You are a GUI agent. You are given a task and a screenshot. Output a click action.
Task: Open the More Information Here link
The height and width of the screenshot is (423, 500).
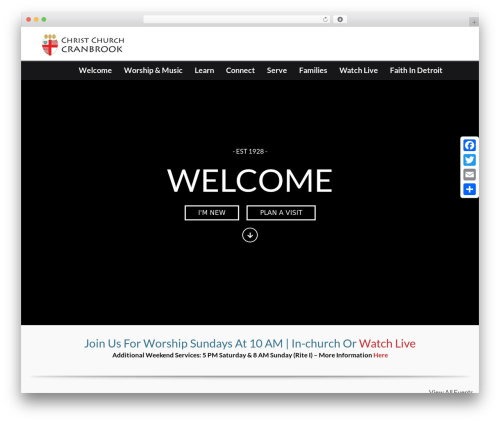(x=380, y=355)
